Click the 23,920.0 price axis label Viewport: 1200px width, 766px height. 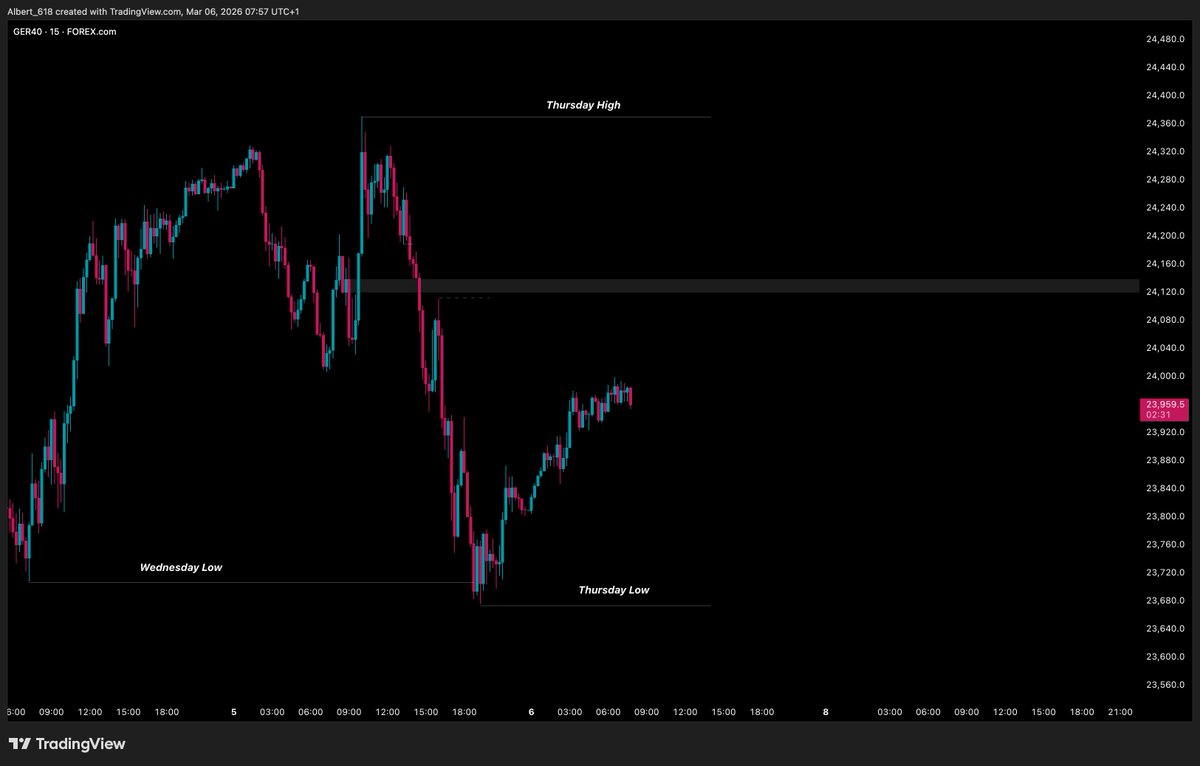1165,432
